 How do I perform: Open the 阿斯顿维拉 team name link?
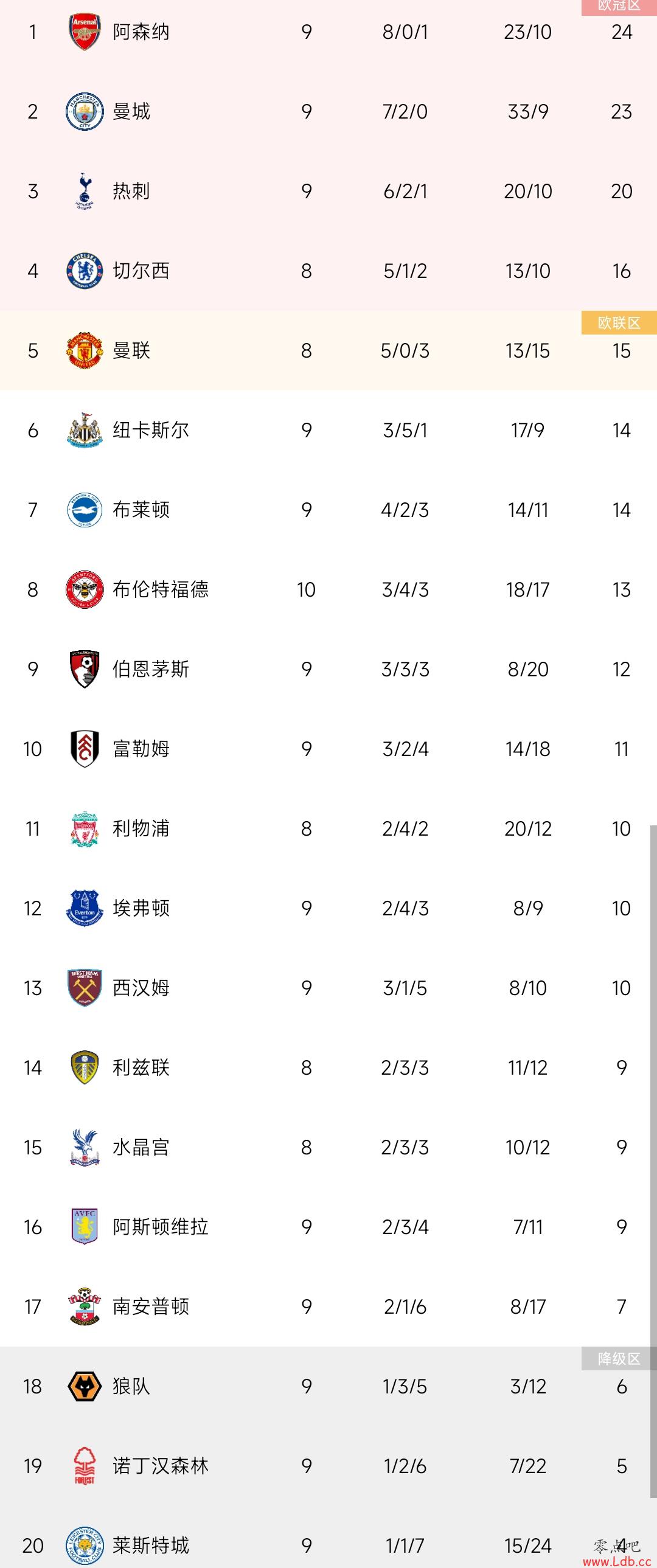click(x=160, y=1227)
